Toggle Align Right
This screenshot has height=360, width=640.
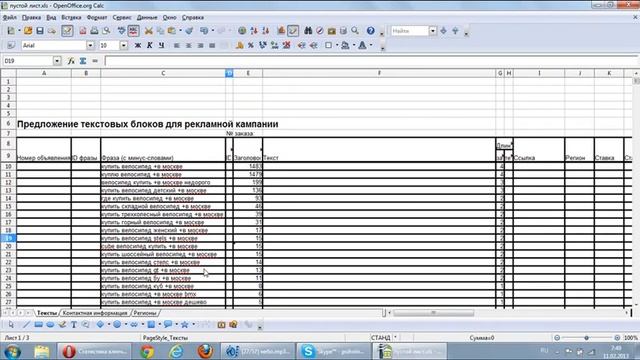(x=200, y=45)
